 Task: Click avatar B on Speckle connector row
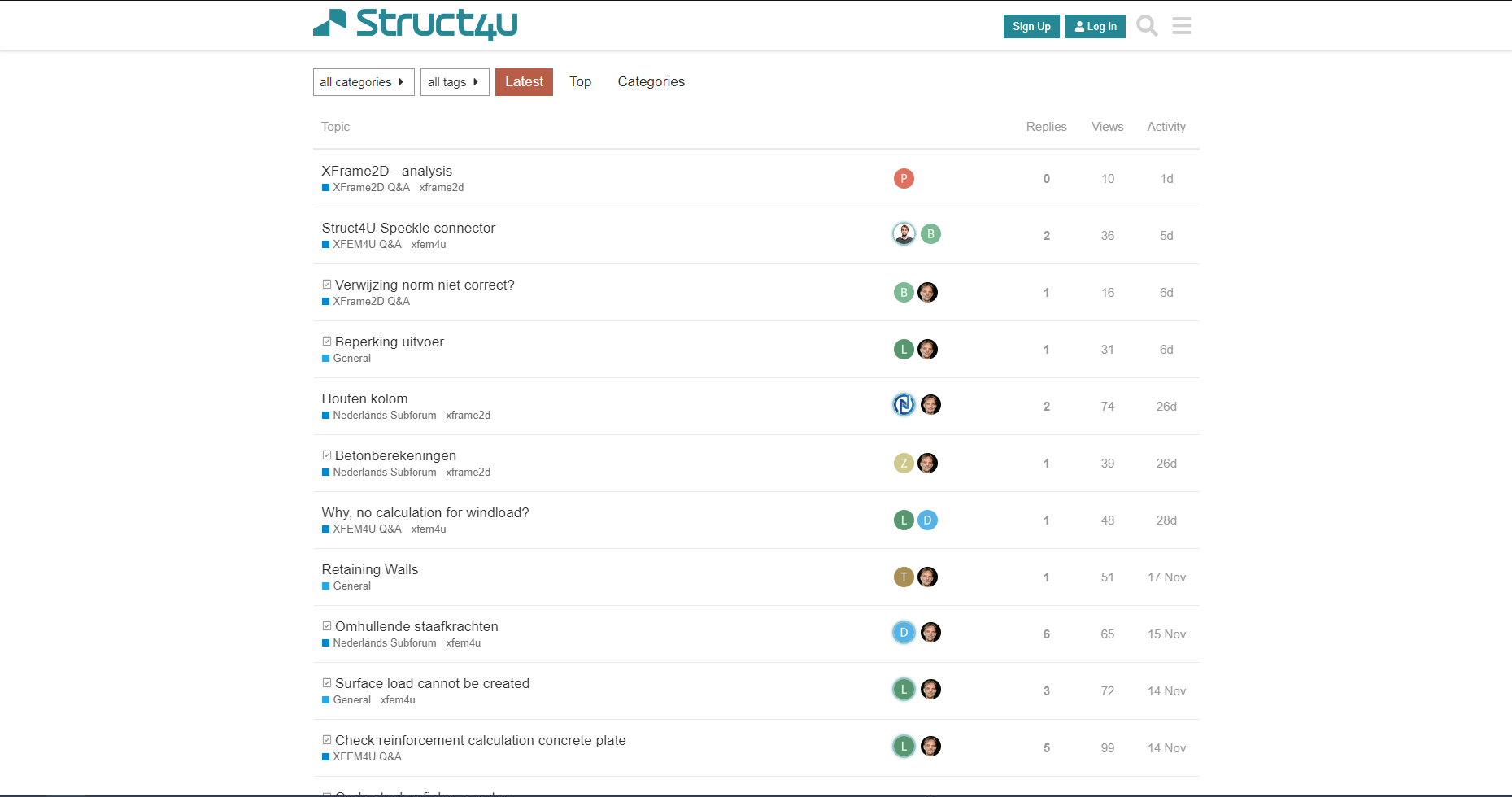(930, 234)
